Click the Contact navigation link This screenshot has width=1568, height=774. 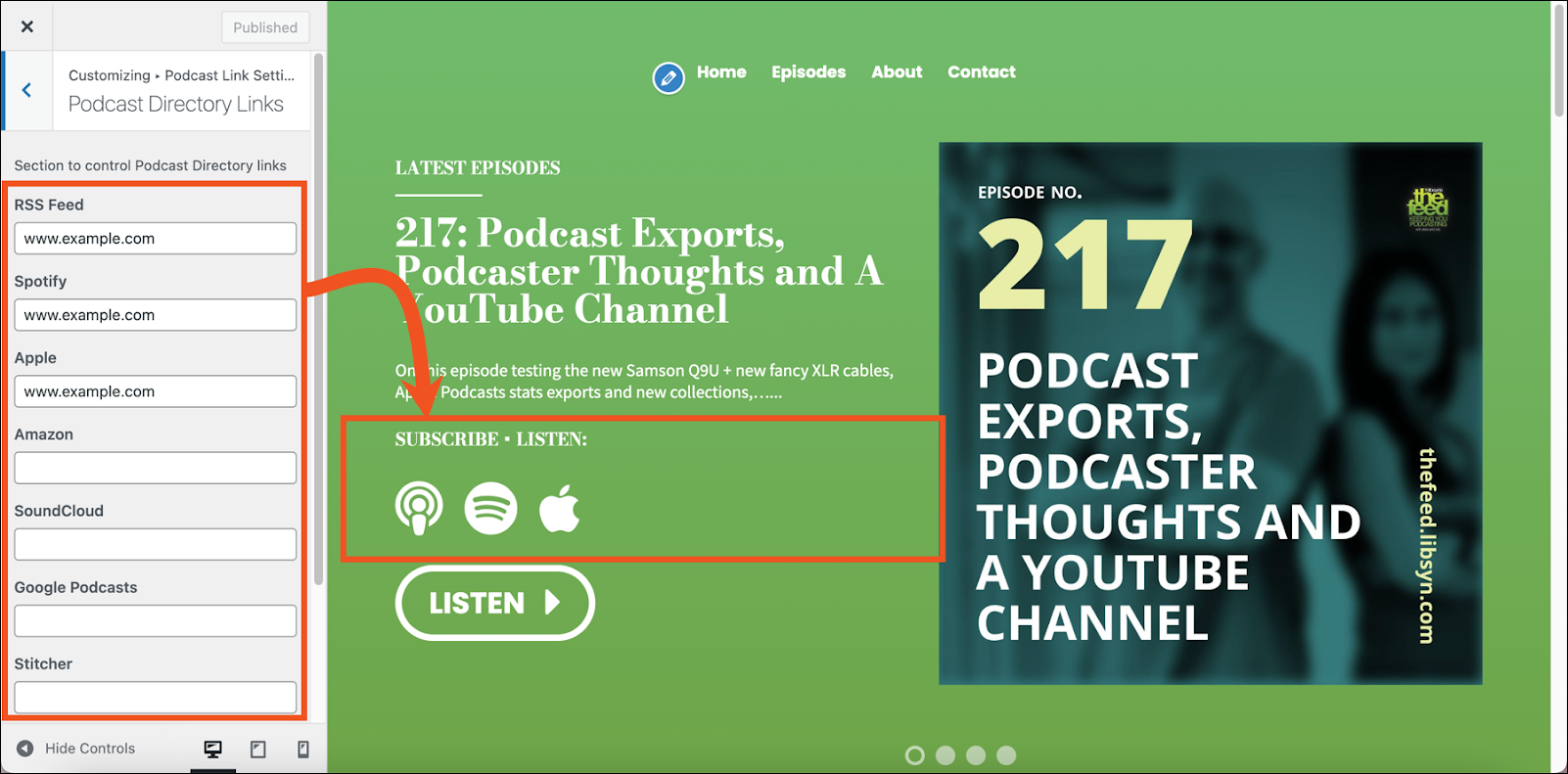click(982, 72)
